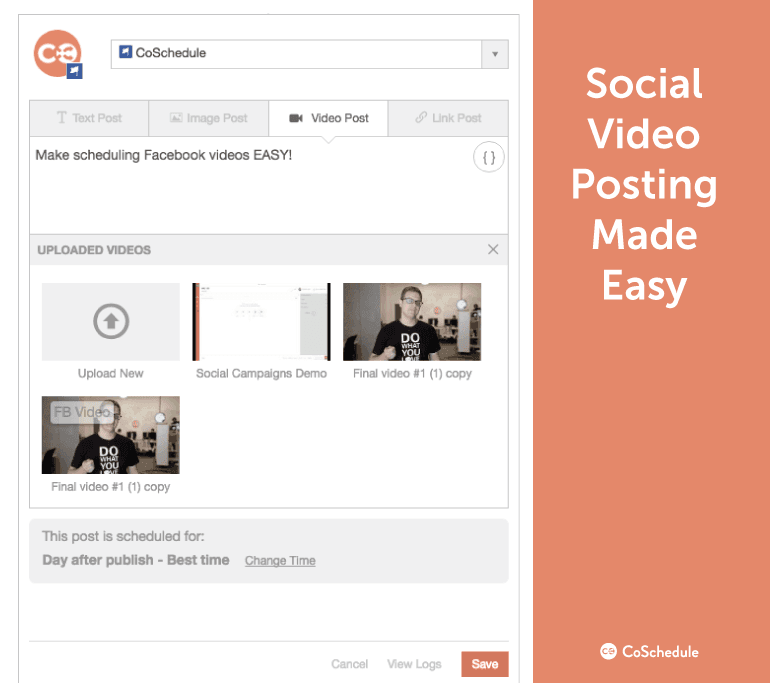770x683 pixels.
Task: Click the Change Time link
Action: [x=280, y=561]
